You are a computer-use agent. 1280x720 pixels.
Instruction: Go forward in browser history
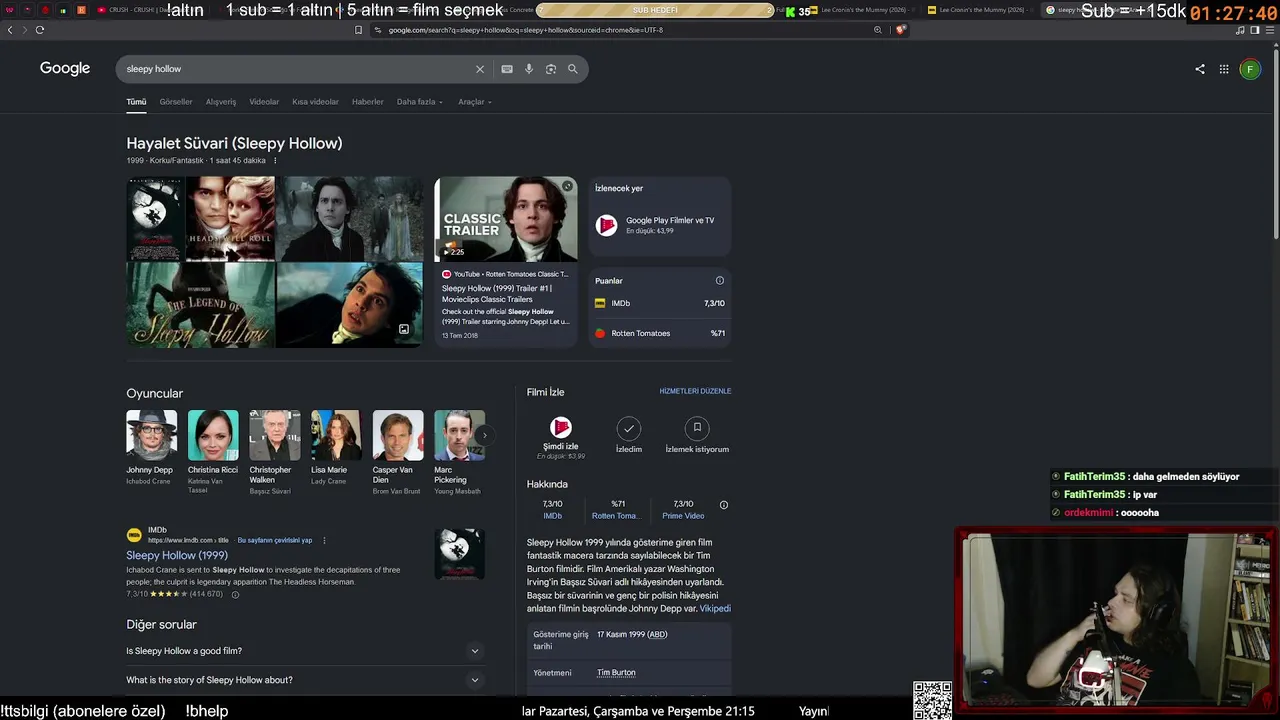[24, 30]
